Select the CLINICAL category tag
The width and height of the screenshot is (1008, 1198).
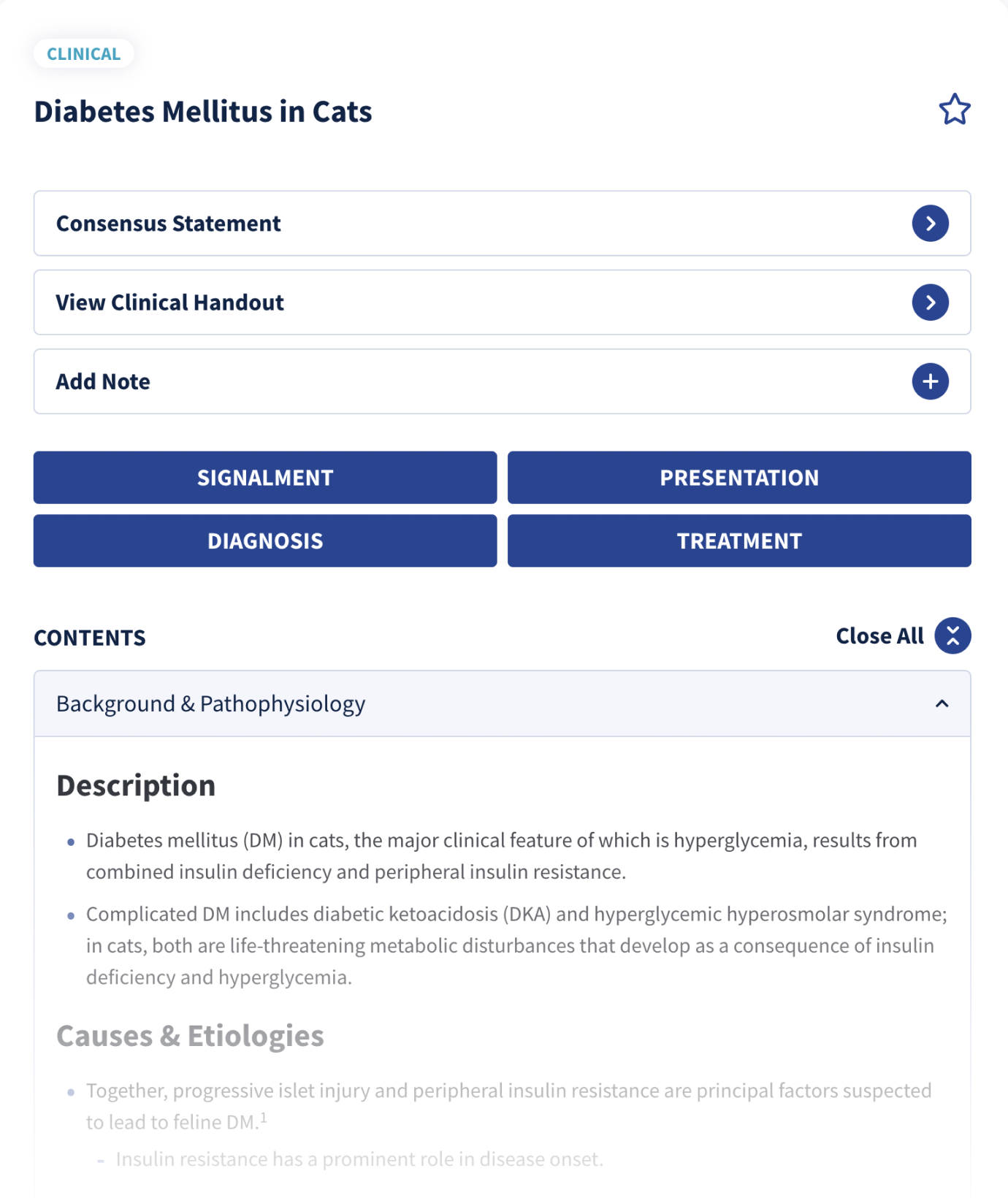(x=83, y=54)
